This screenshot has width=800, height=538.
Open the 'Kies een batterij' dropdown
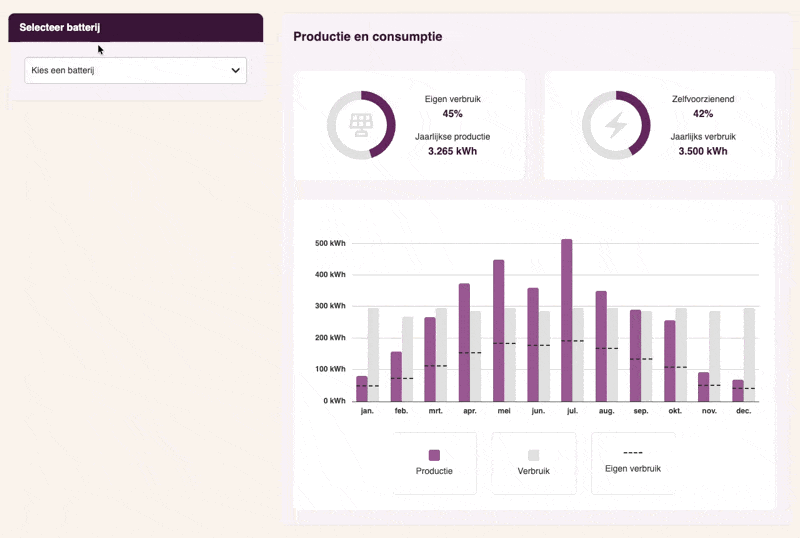pos(135,71)
